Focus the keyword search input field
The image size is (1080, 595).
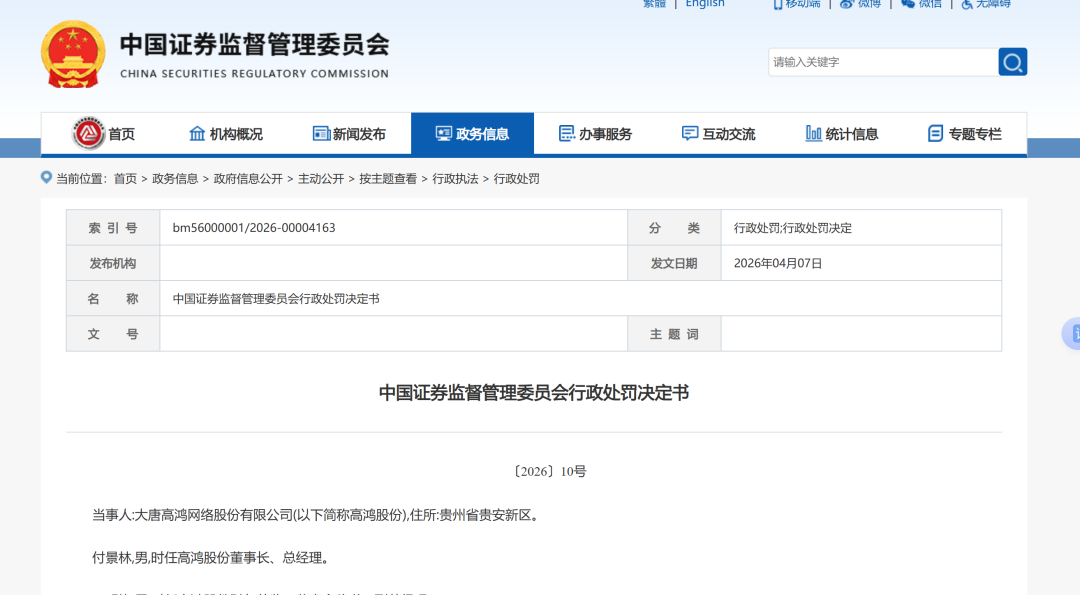pyautogui.click(x=882, y=62)
